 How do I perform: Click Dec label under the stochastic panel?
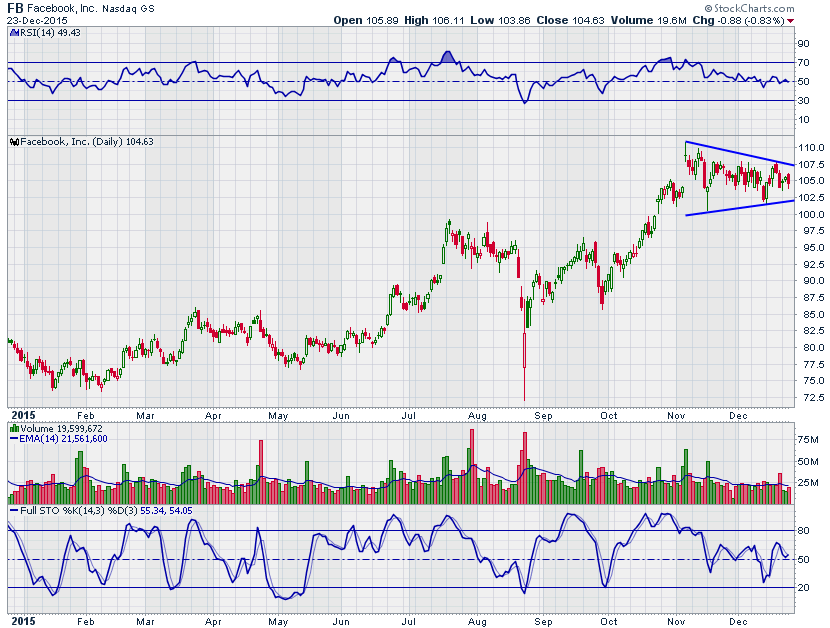[x=738, y=622]
